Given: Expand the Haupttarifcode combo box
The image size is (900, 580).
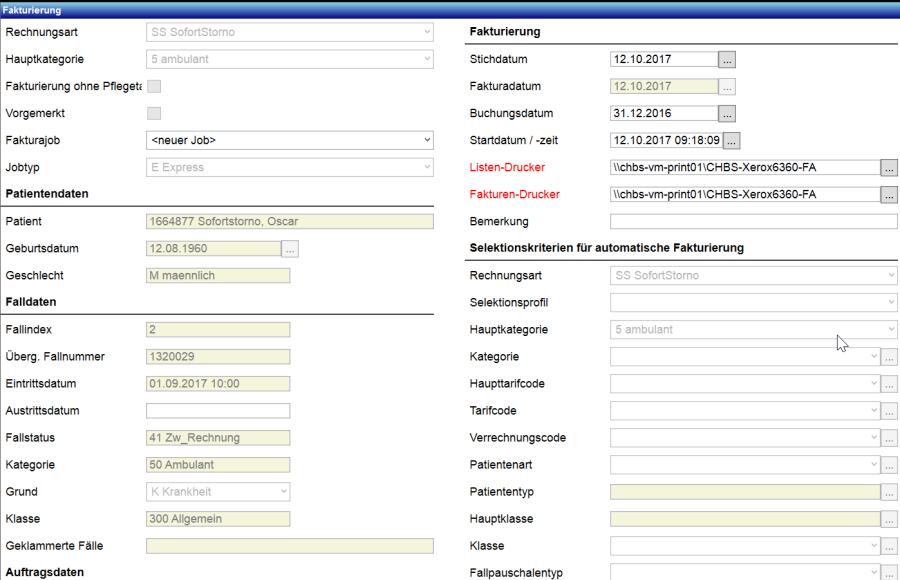Looking at the screenshot, I should click(745, 384).
